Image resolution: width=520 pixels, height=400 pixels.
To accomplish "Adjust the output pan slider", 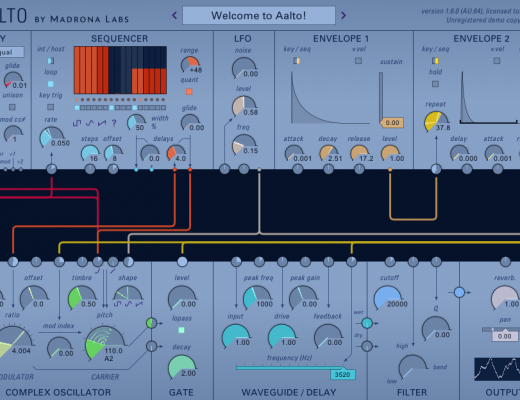I will click(501, 329).
